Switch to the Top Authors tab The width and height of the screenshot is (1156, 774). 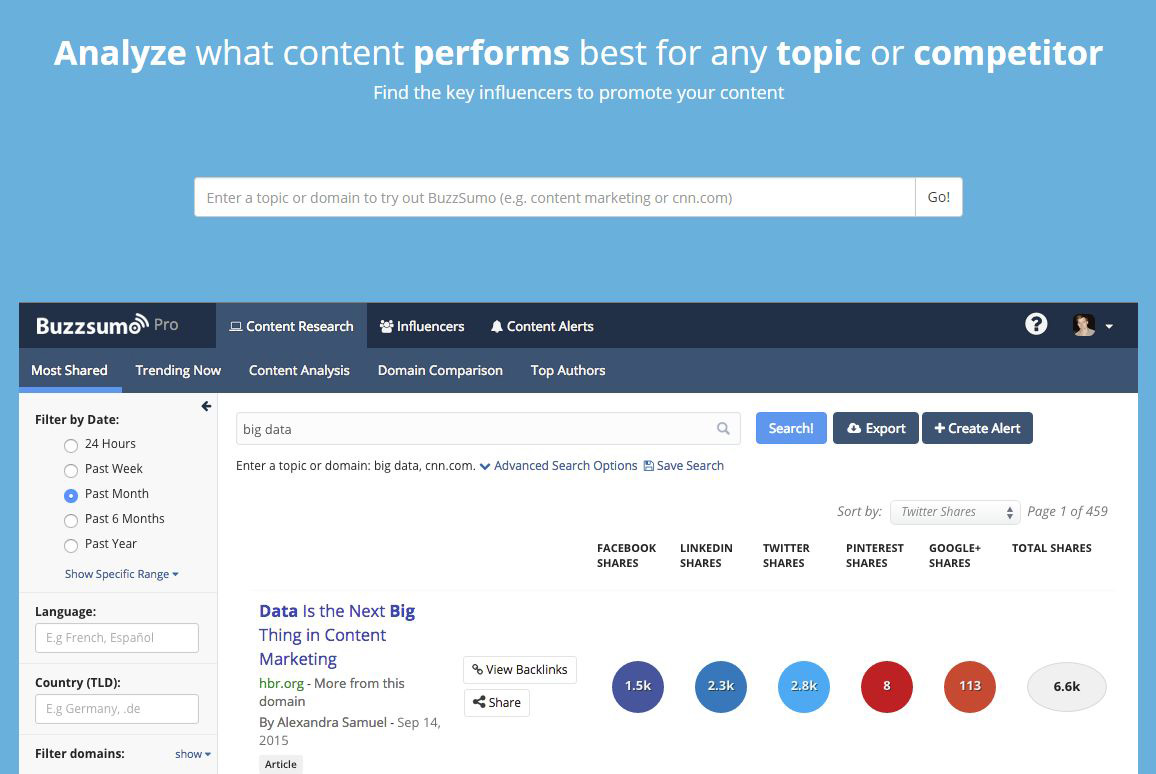[x=568, y=370]
